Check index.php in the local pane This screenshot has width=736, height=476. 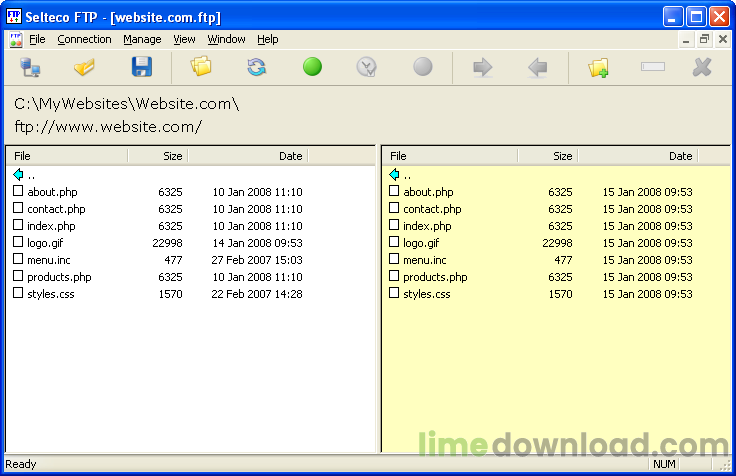coord(18,225)
